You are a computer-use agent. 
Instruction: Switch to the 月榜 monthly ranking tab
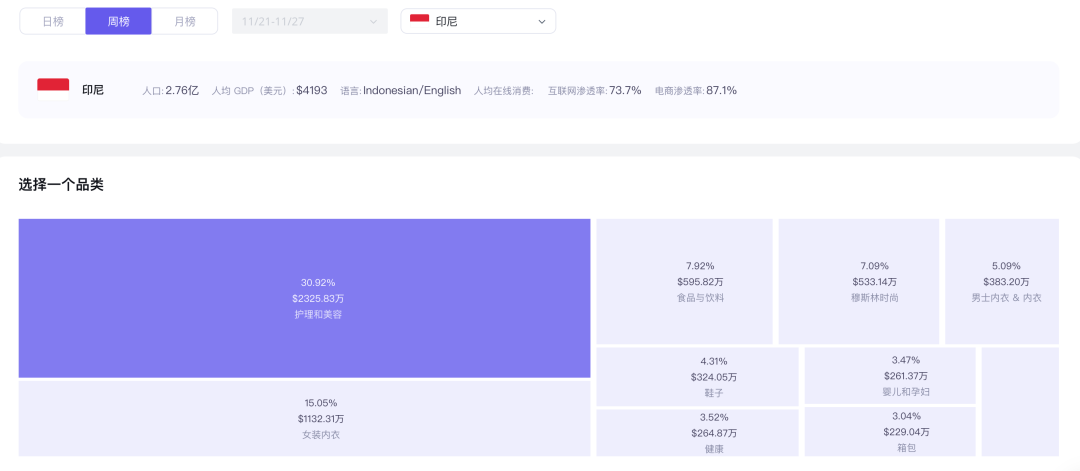pos(185,21)
